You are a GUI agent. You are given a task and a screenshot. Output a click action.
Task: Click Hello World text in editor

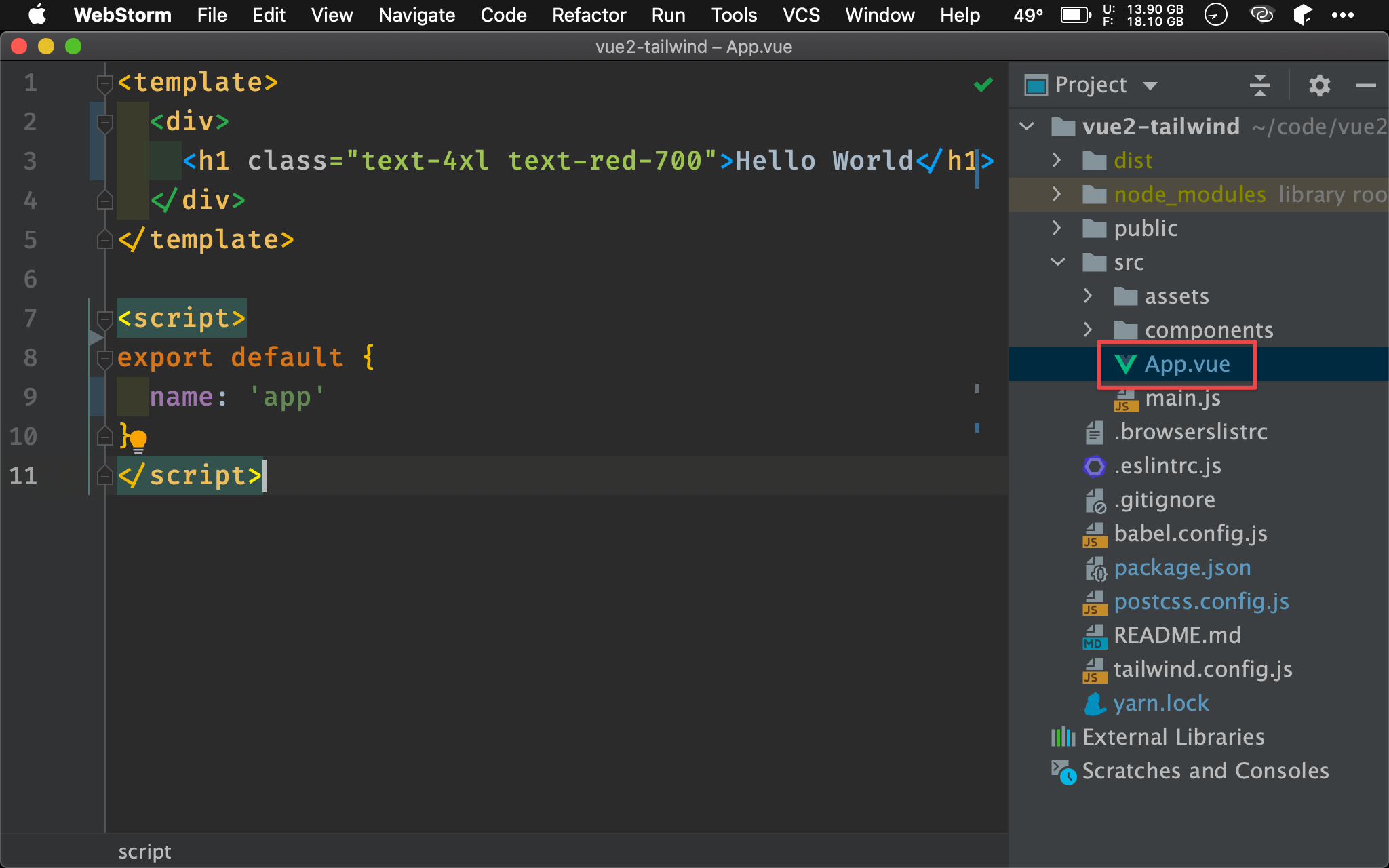[825, 161]
